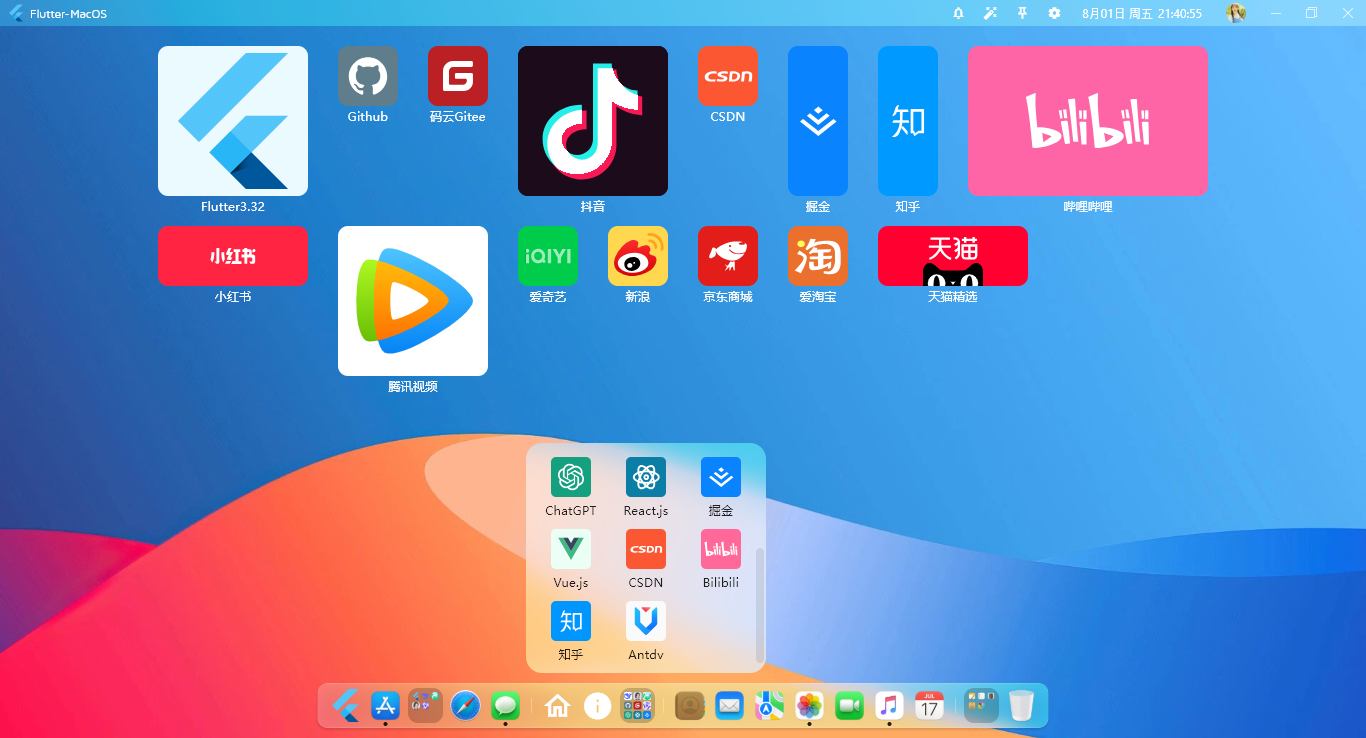The width and height of the screenshot is (1366, 738).
Task: Start the 爱奇艺 app
Action: [547, 256]
